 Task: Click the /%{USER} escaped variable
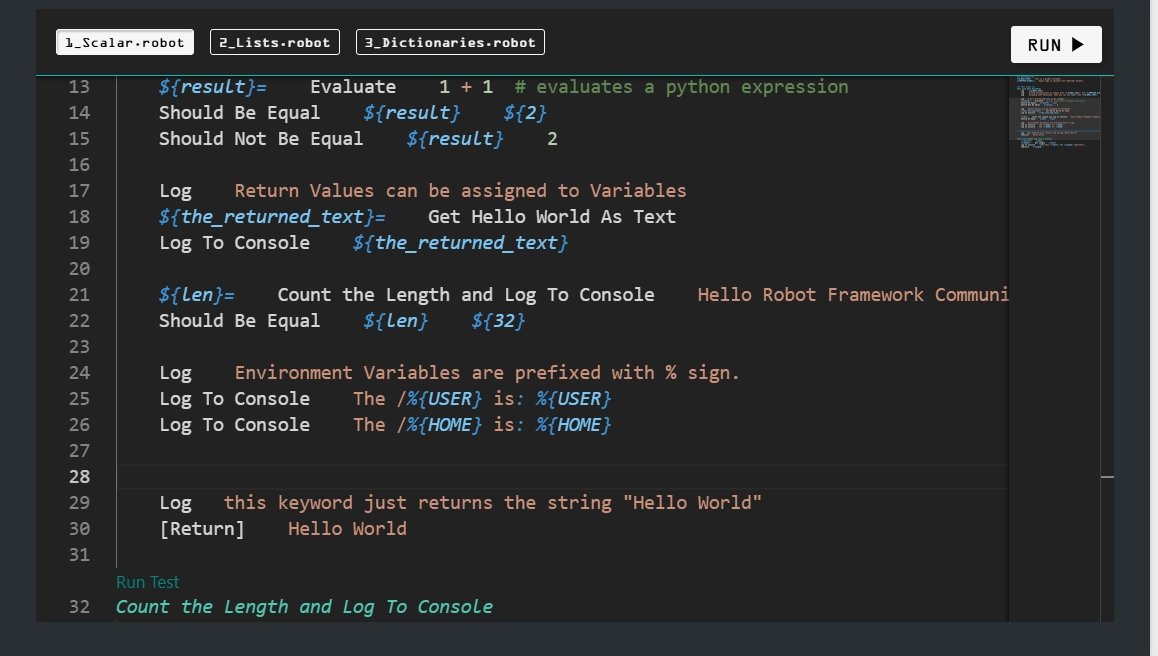(x=439, y=399)
